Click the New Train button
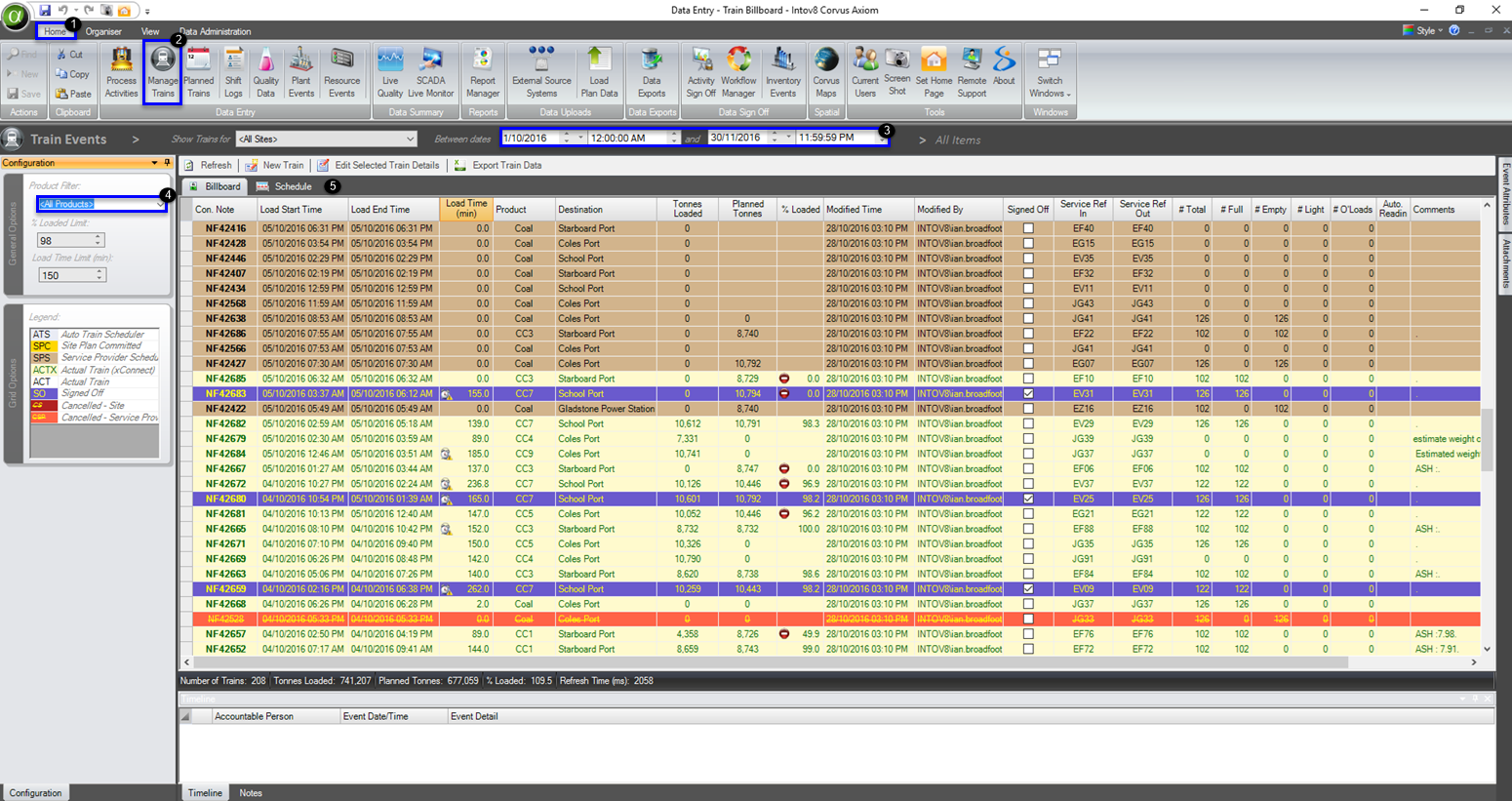 pos(274,165)
